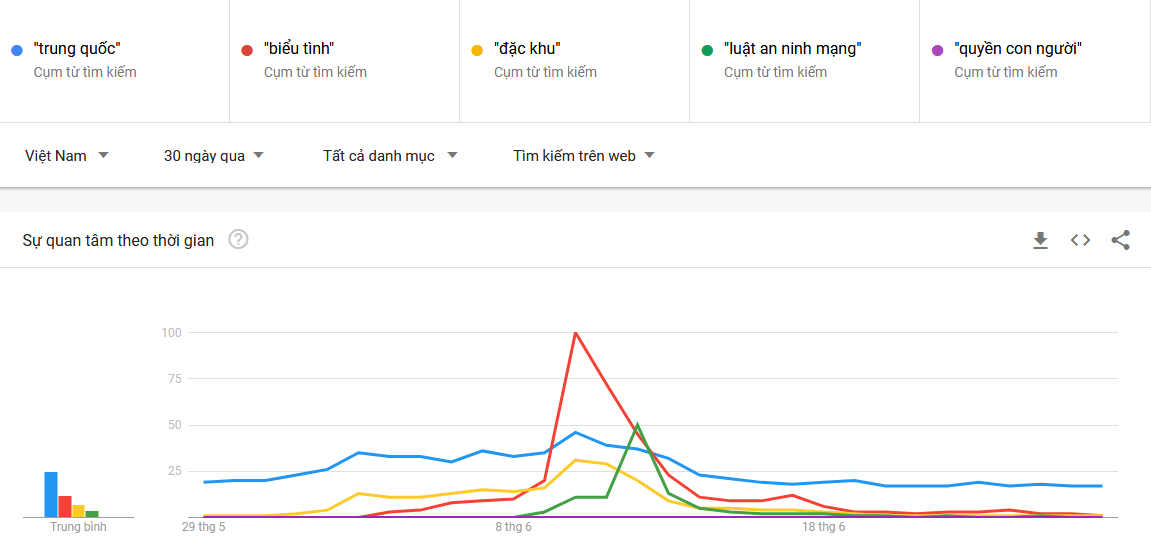Click the download CSV icon
Screen dimensions: 1151x558
[x=1040, y=240]
